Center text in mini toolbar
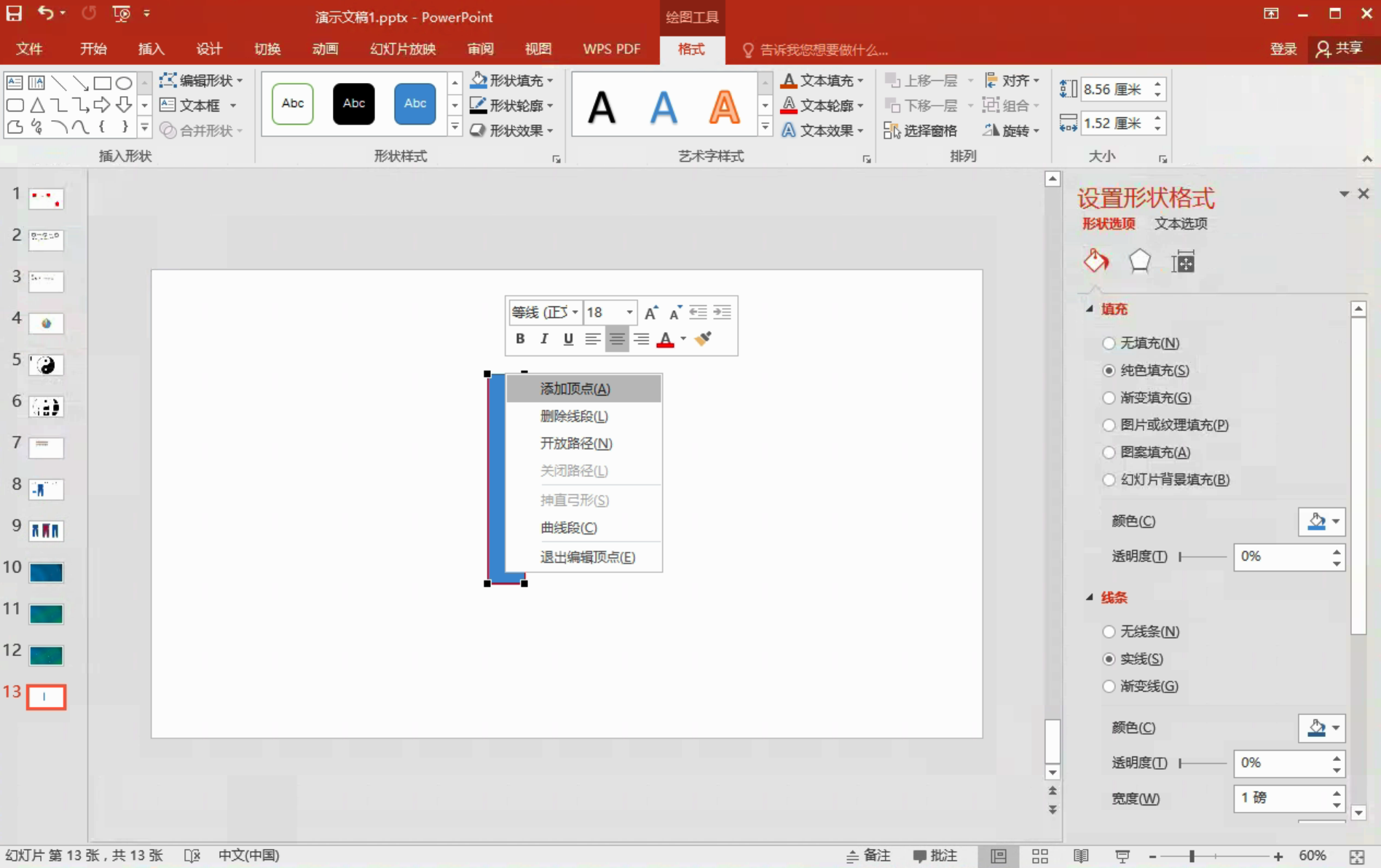Screen dimensions: 1381x868 click(x=617, y=339)
